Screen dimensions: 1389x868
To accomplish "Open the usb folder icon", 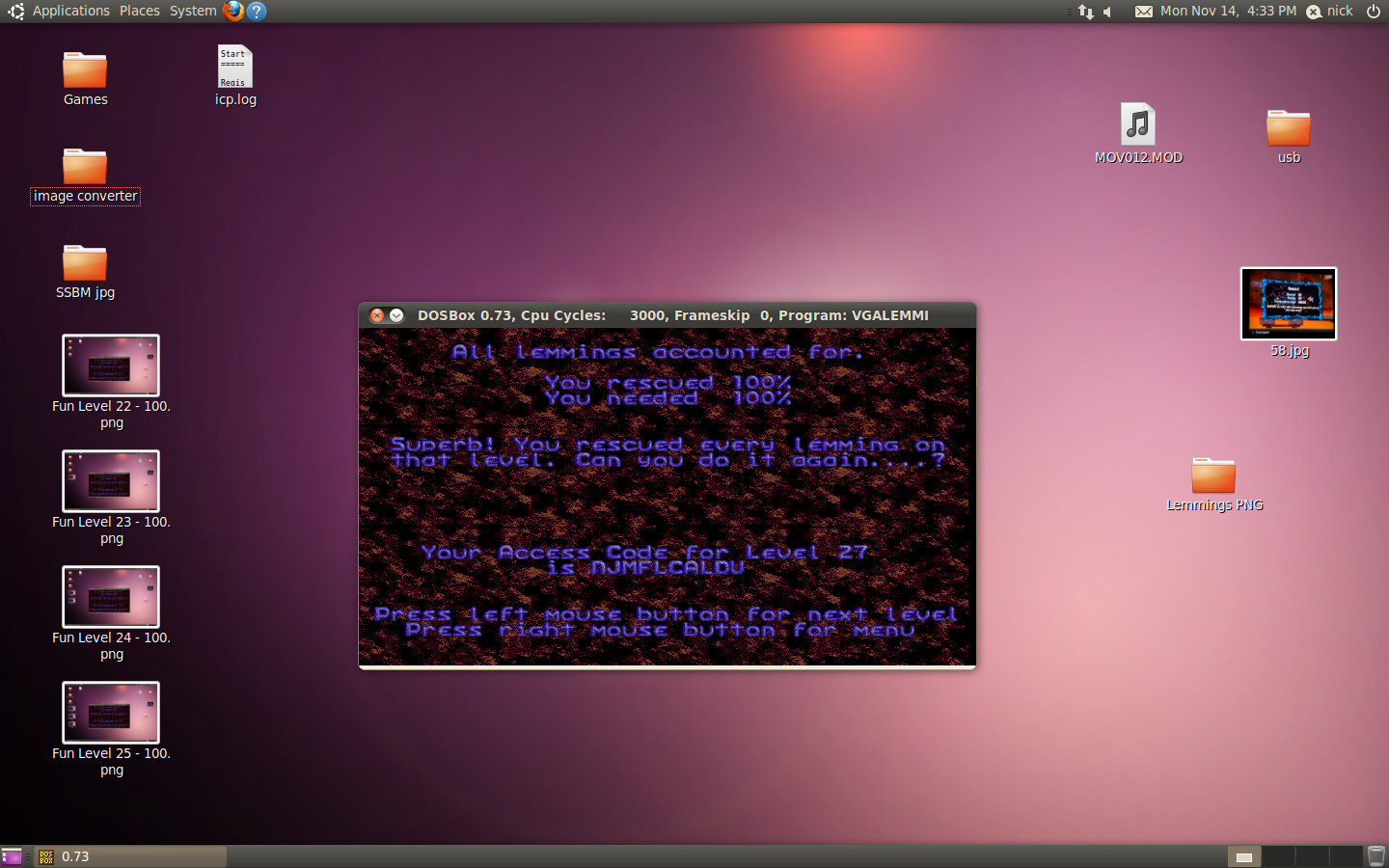I will tap(1289, 129).
